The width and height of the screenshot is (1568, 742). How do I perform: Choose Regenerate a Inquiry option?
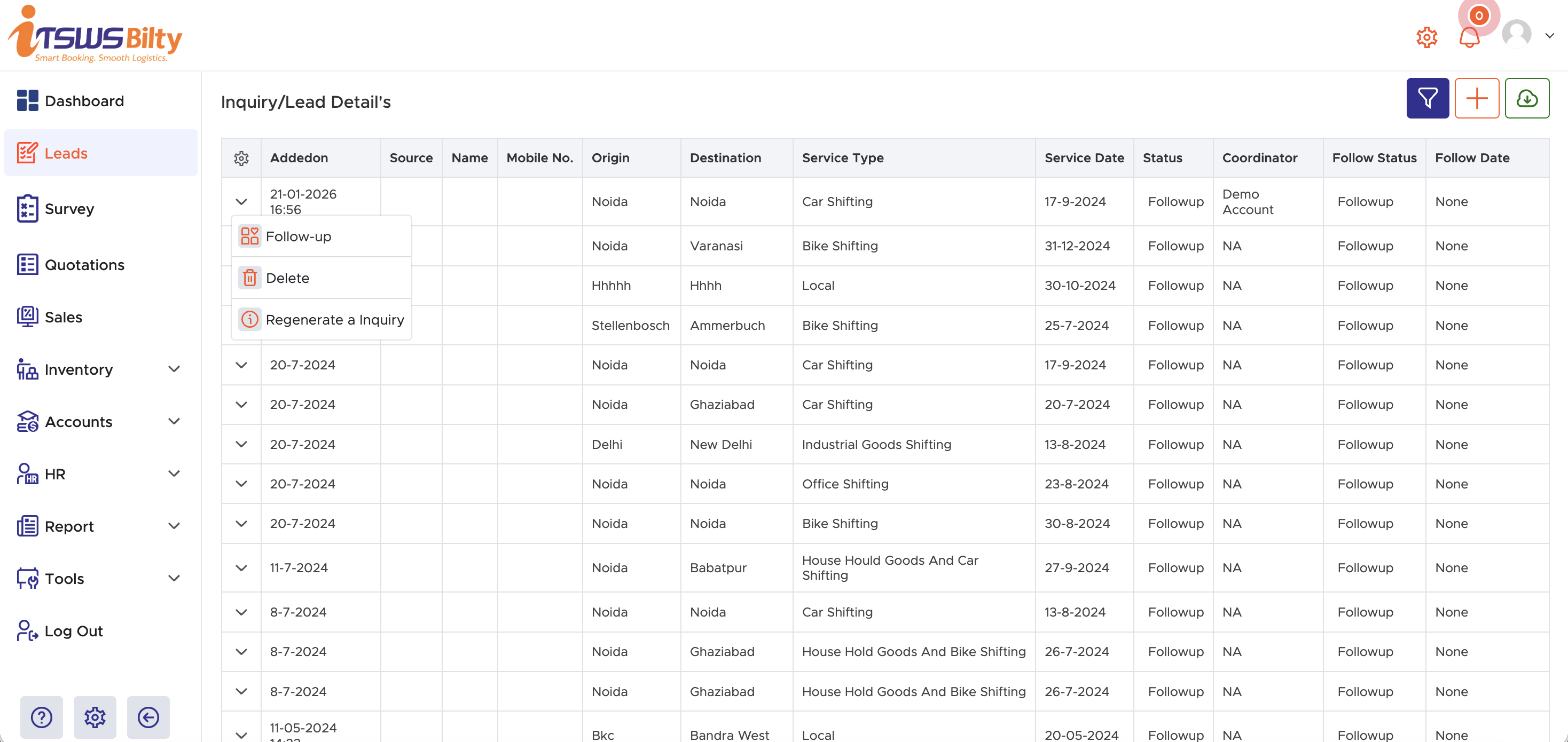(334, 319)
